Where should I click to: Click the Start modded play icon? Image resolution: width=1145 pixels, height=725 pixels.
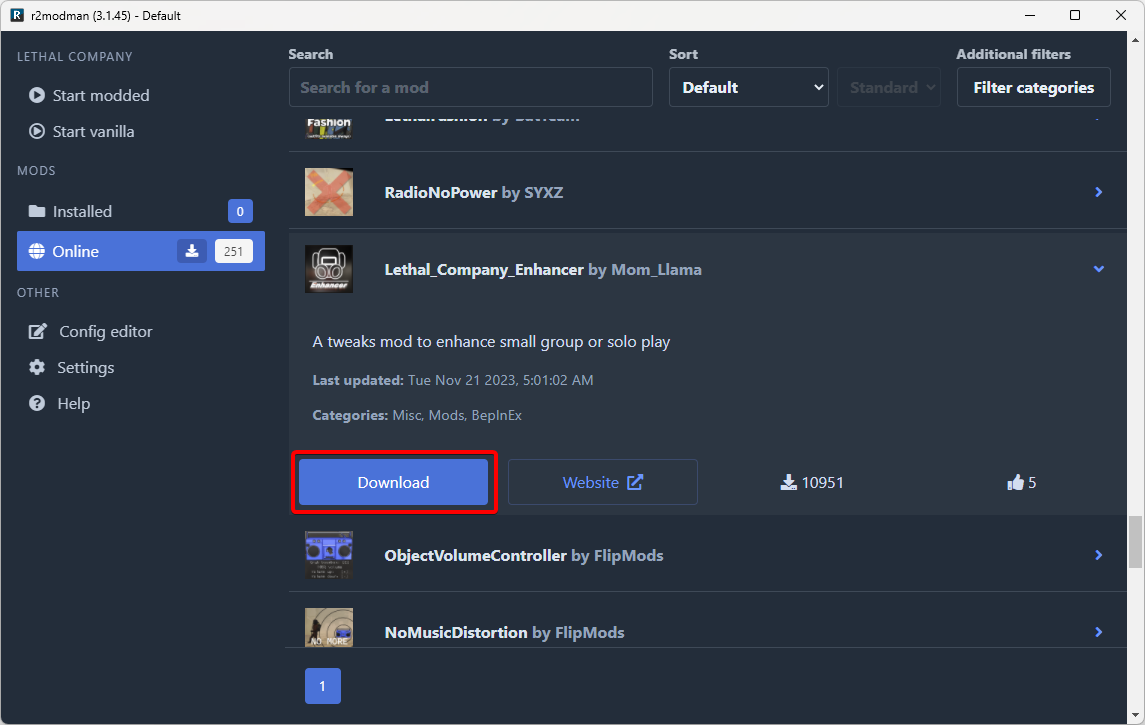37,96
